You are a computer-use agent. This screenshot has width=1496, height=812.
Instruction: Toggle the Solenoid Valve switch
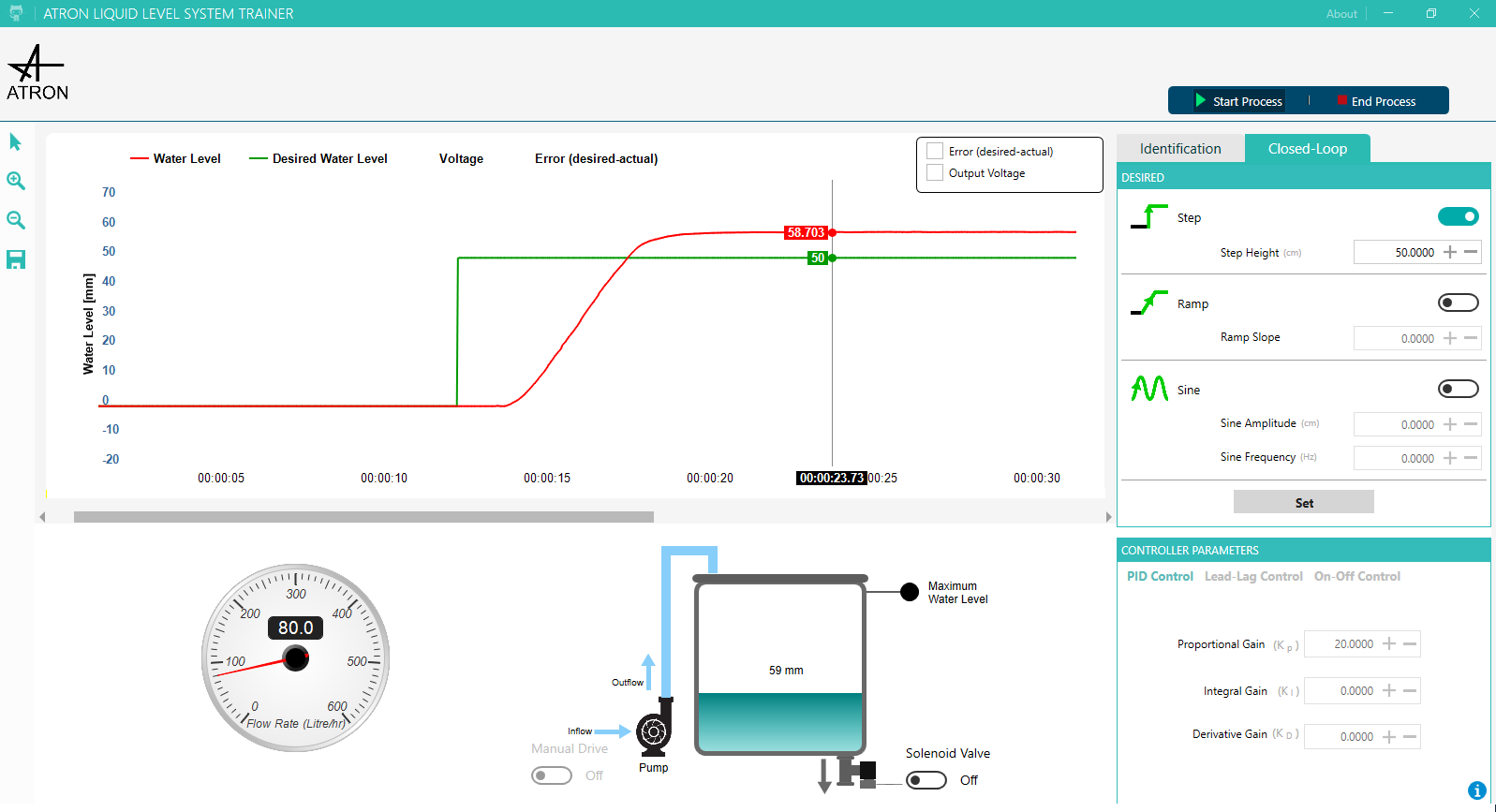(x=926, y=780)
